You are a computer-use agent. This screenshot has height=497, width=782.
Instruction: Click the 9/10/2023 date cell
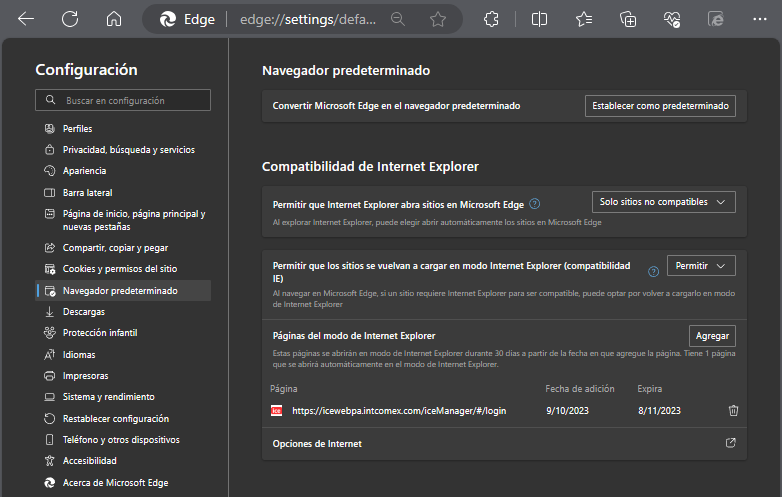tap(567, 411)
